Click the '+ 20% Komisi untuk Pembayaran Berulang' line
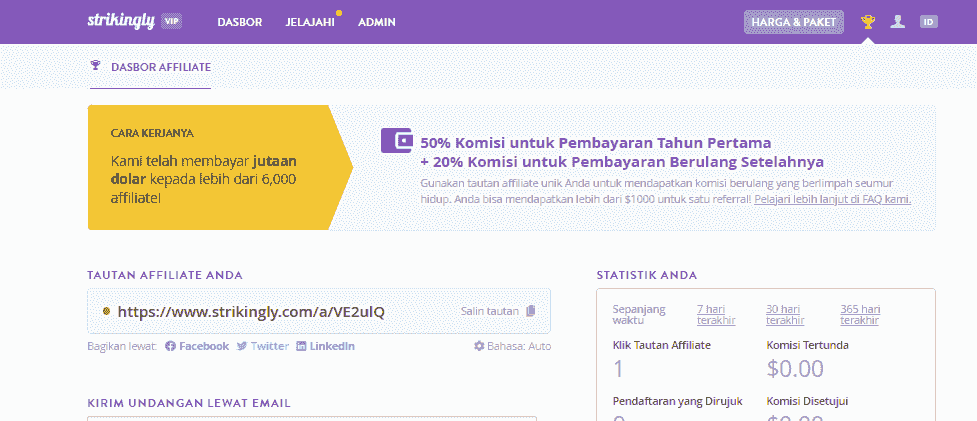The width and height of the screenshot is (977, 421). (622, 163)
